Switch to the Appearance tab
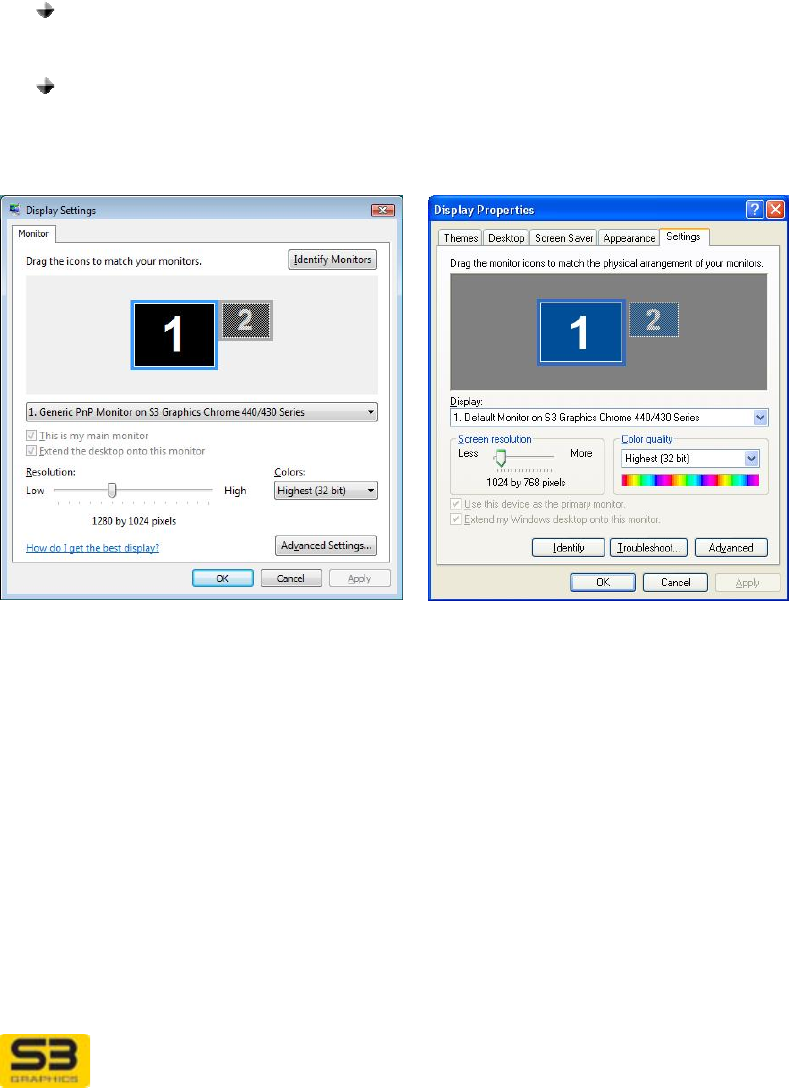The width and height of the screenshot is (789, 1088). tap(629, 238)
